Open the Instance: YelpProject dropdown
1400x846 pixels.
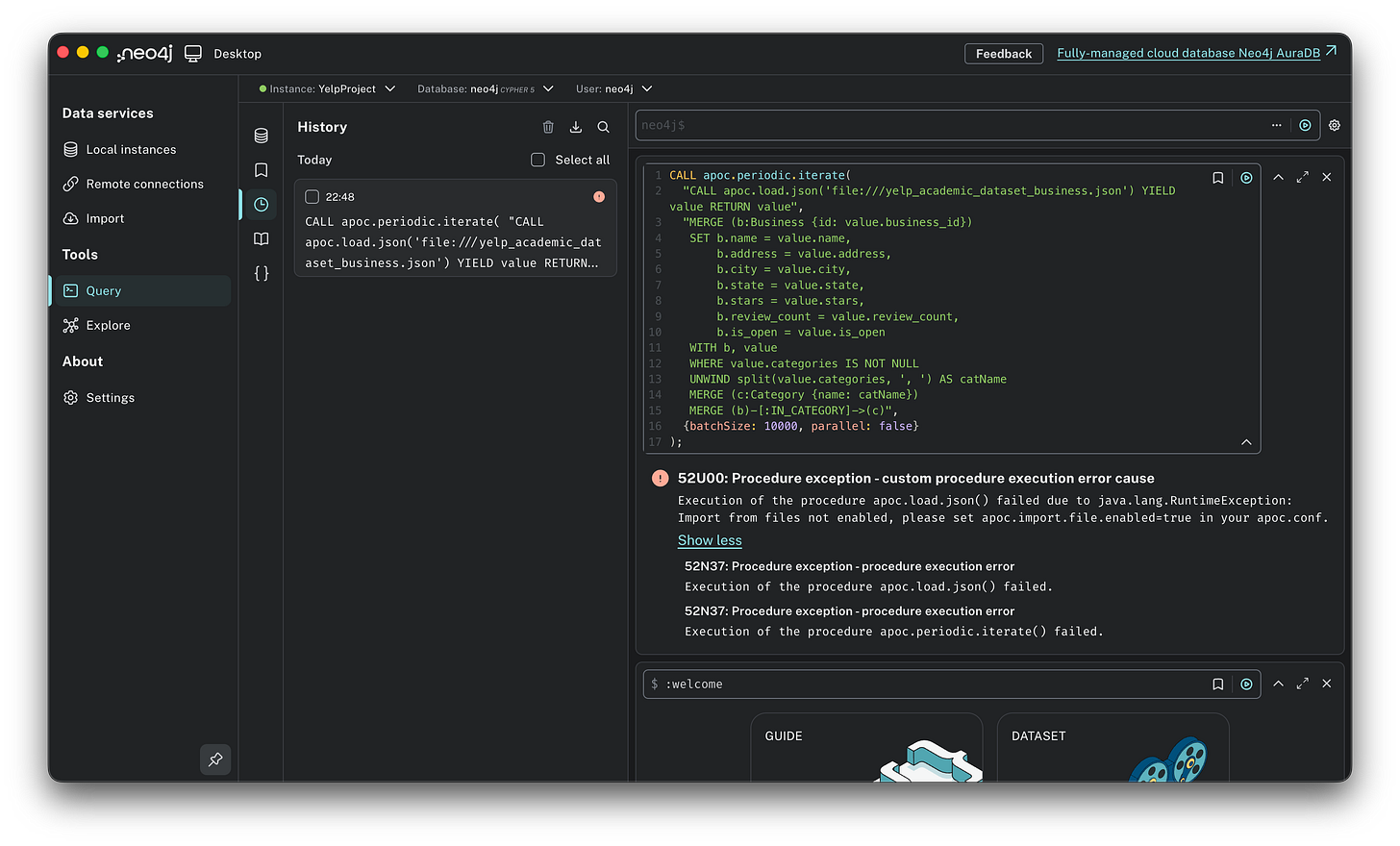327,87
